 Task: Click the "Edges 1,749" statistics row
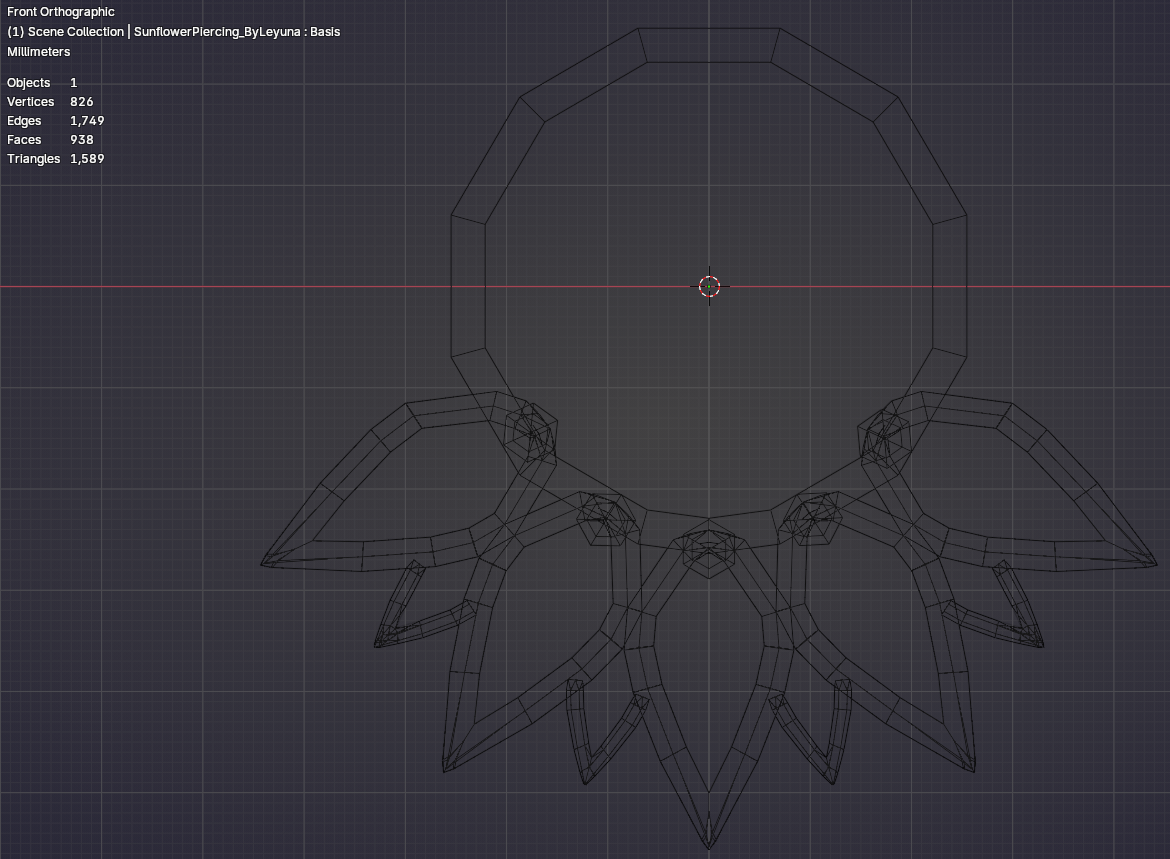[x=55, y=121]
